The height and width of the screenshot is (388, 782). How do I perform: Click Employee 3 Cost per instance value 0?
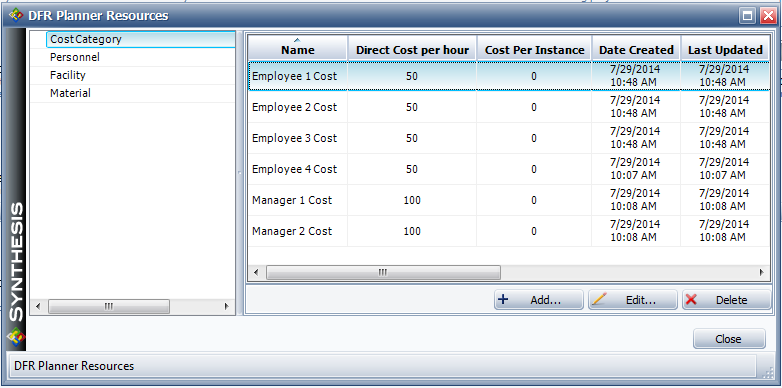(x=534, y=138)
